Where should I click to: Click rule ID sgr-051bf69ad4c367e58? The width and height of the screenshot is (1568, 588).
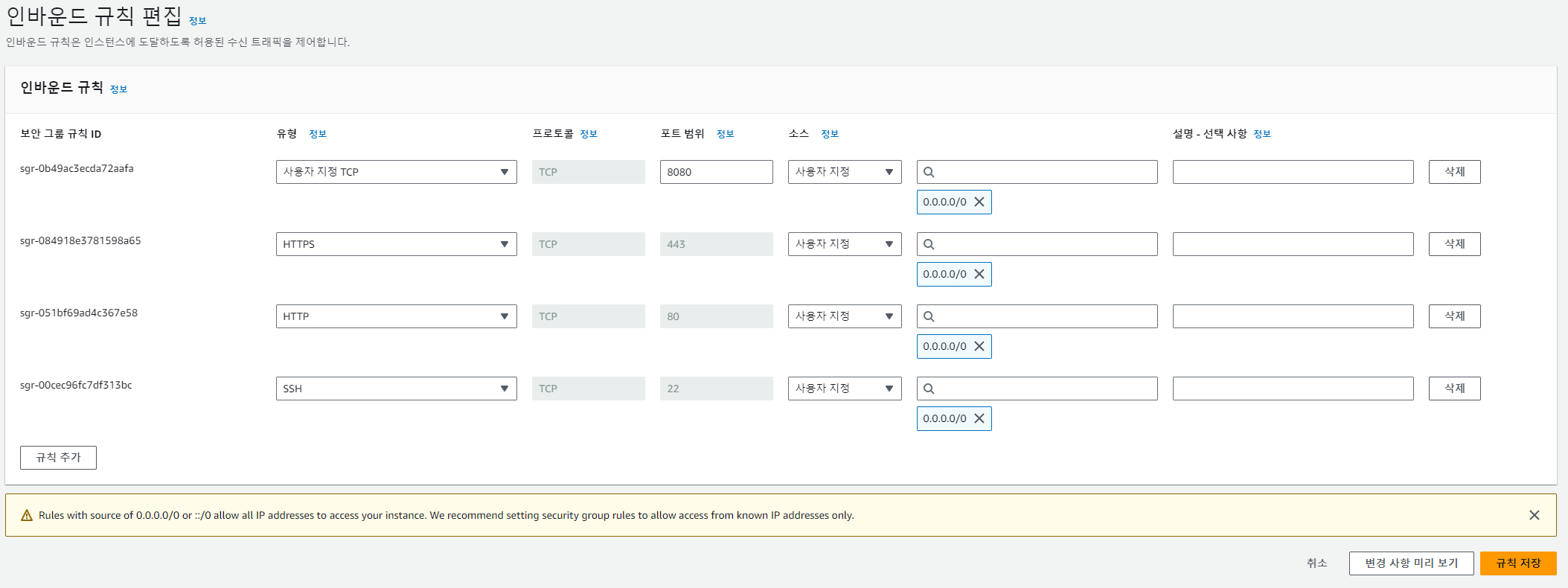pyautogui.click(x=79, y=313)
